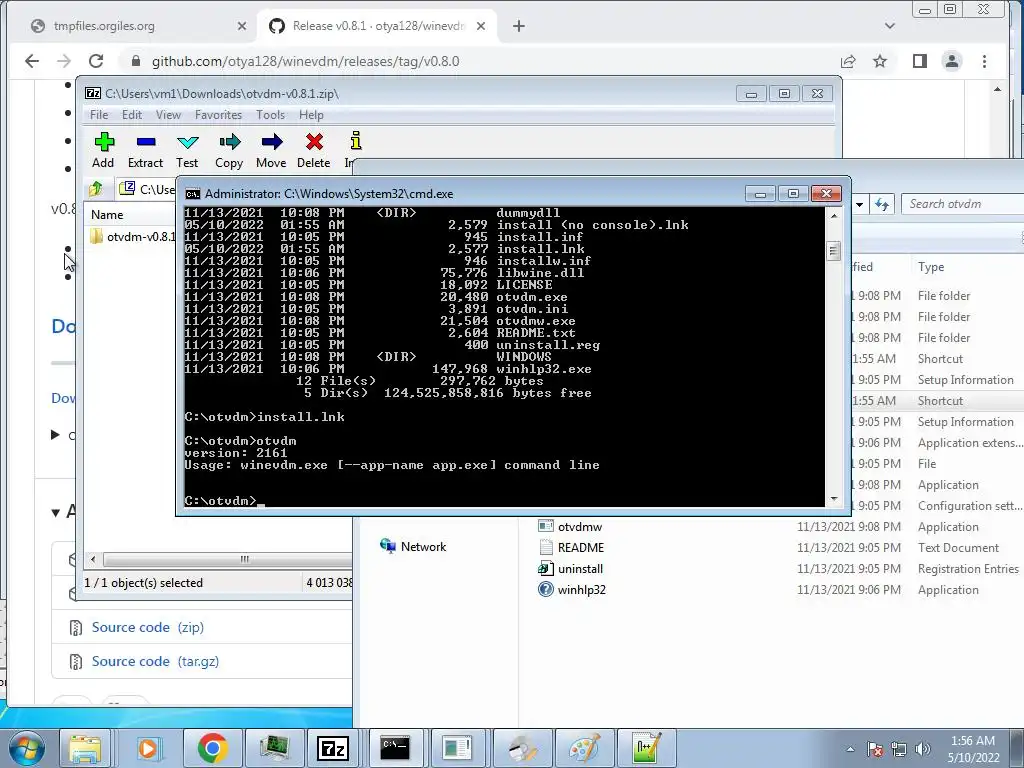The width and height of the screenshot is (1024, 768).
Task: Open the Tools menu in 7-Zip
Action: pos(270,115)
